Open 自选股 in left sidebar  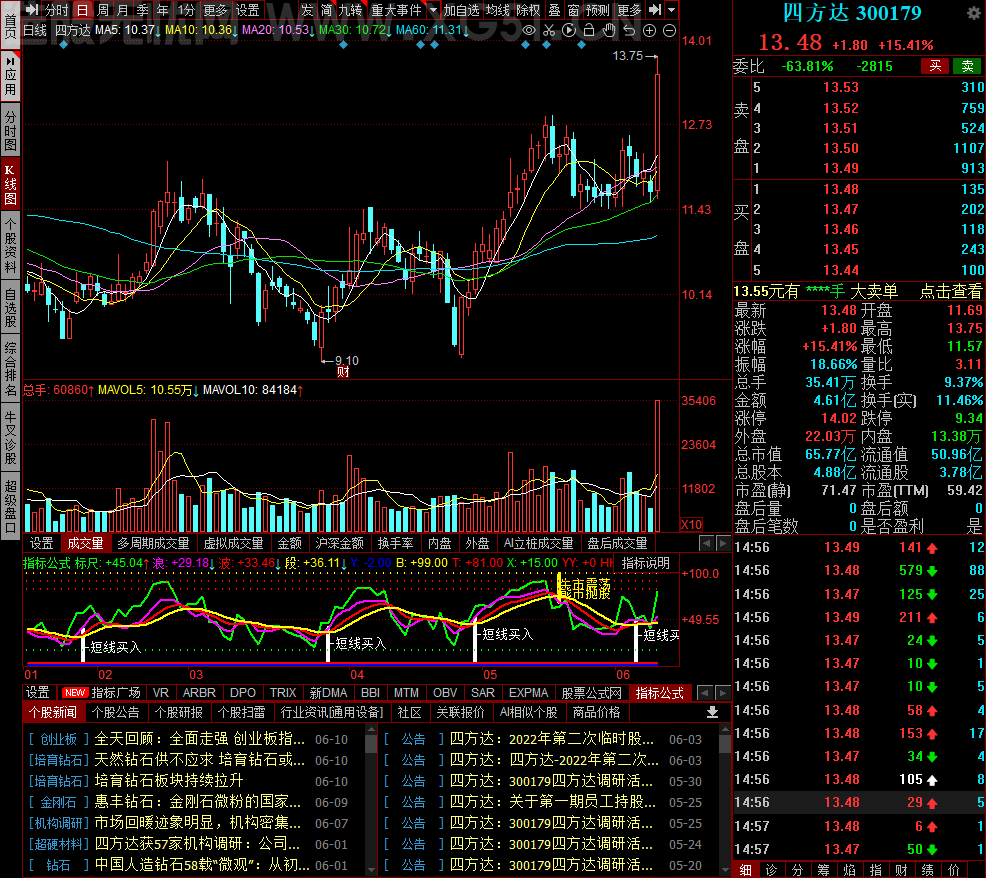pos(10,308)
